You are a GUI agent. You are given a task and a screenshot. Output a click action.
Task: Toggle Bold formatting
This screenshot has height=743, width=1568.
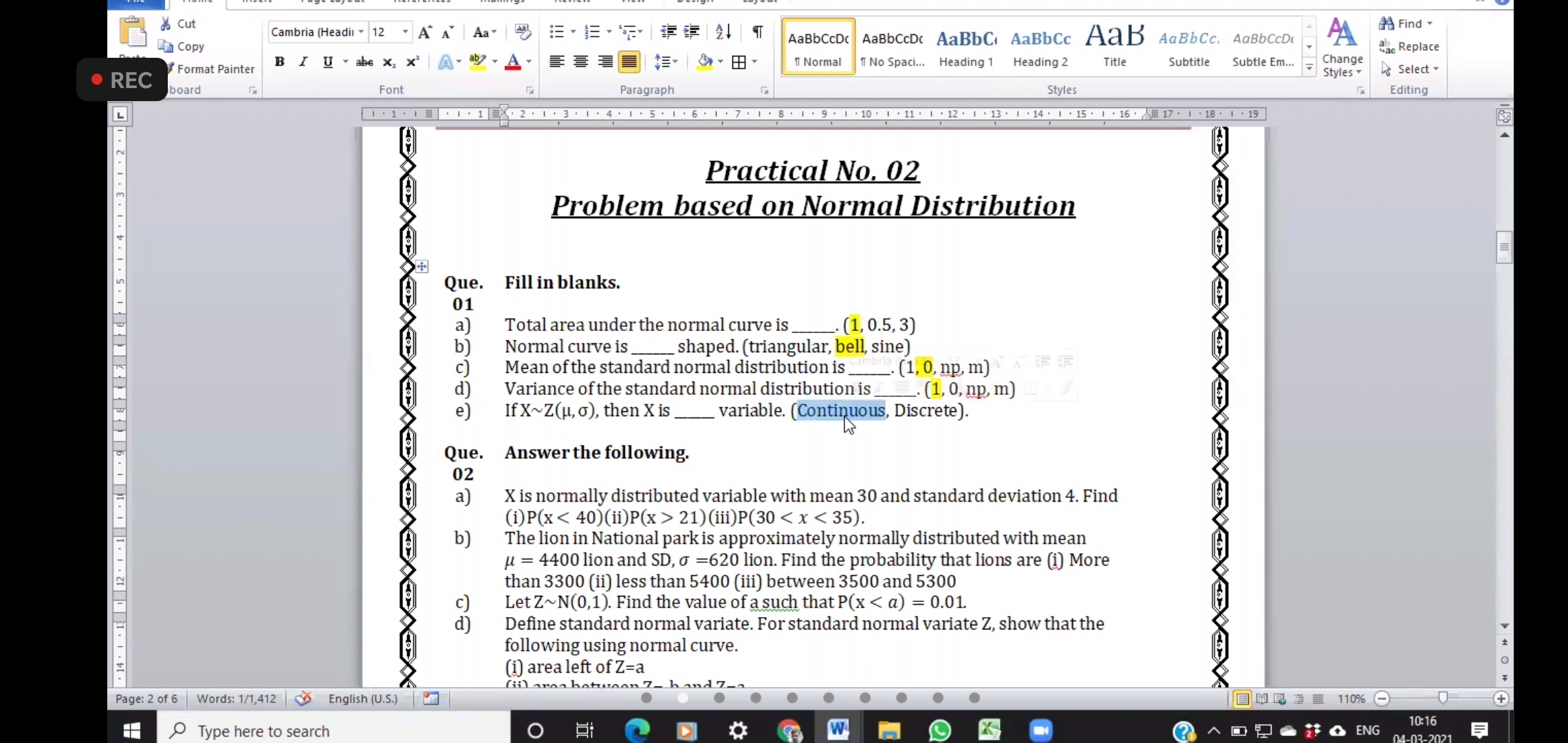point(279,62)
